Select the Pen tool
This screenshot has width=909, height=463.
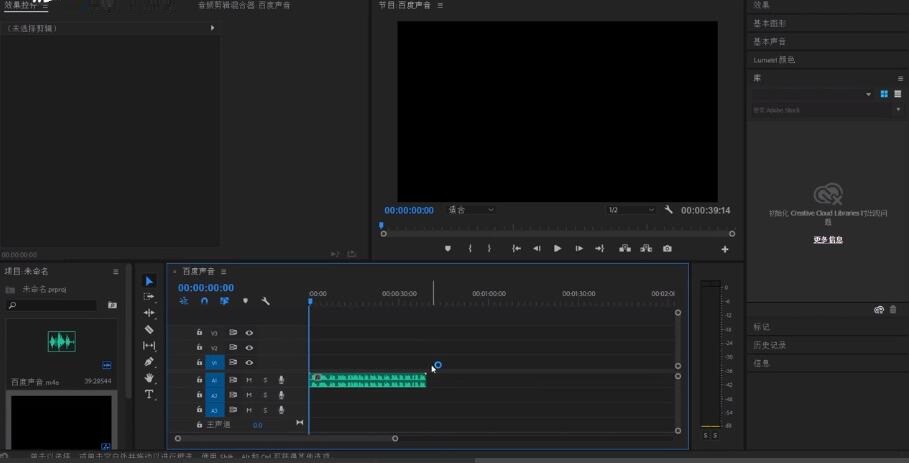149,362
